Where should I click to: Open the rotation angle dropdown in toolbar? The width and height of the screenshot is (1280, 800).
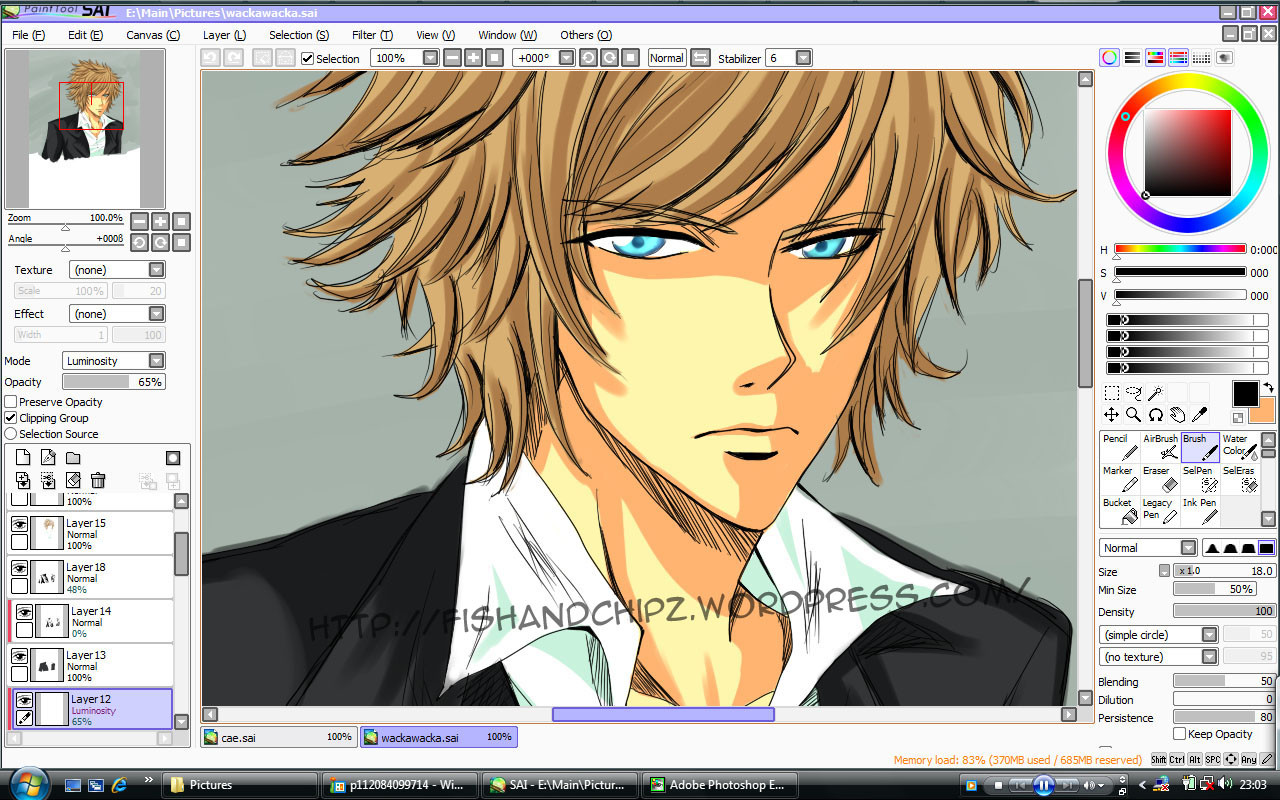tap(543, 58)
